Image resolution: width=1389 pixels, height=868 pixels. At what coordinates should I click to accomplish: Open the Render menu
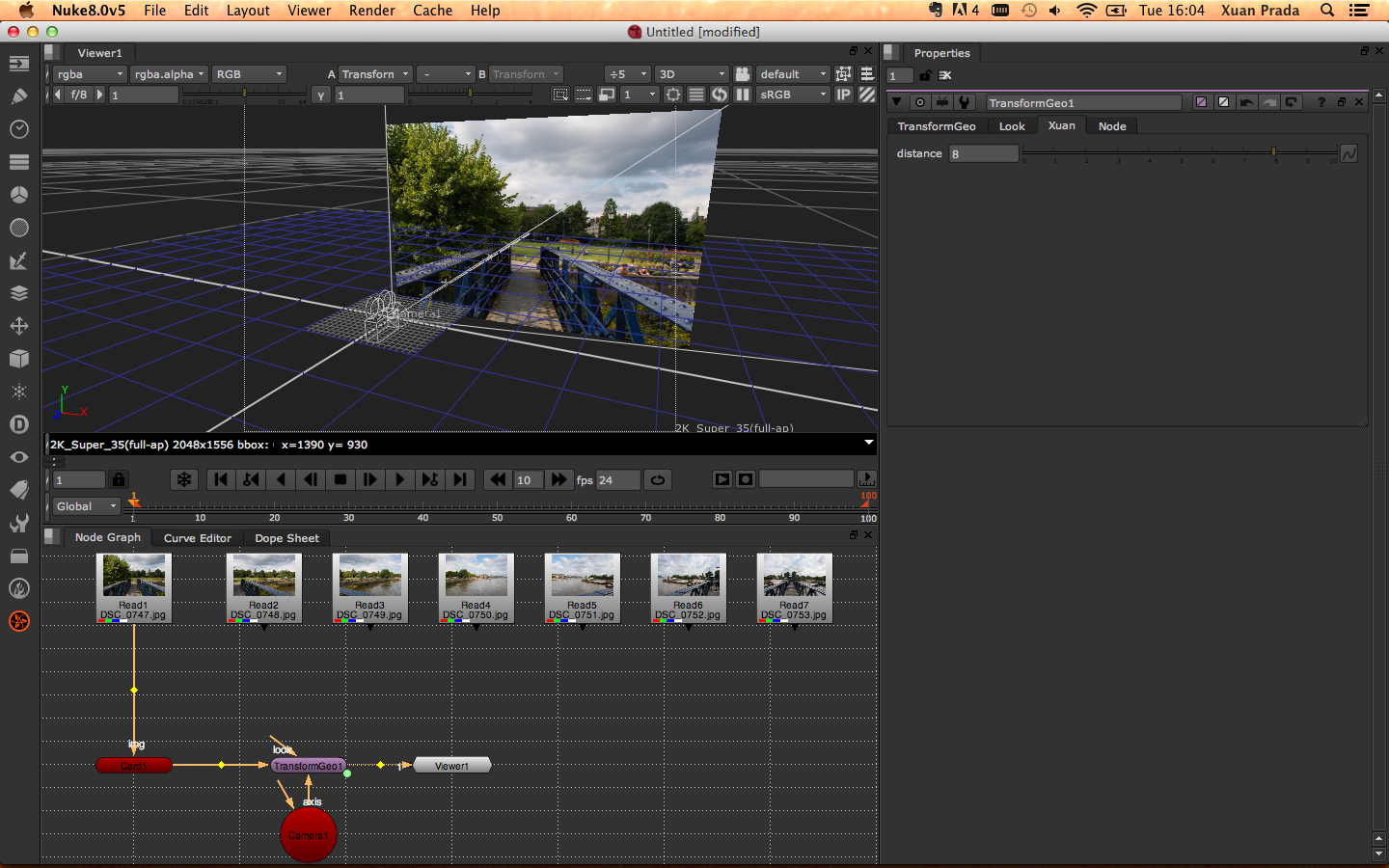(x=371, y=11)
